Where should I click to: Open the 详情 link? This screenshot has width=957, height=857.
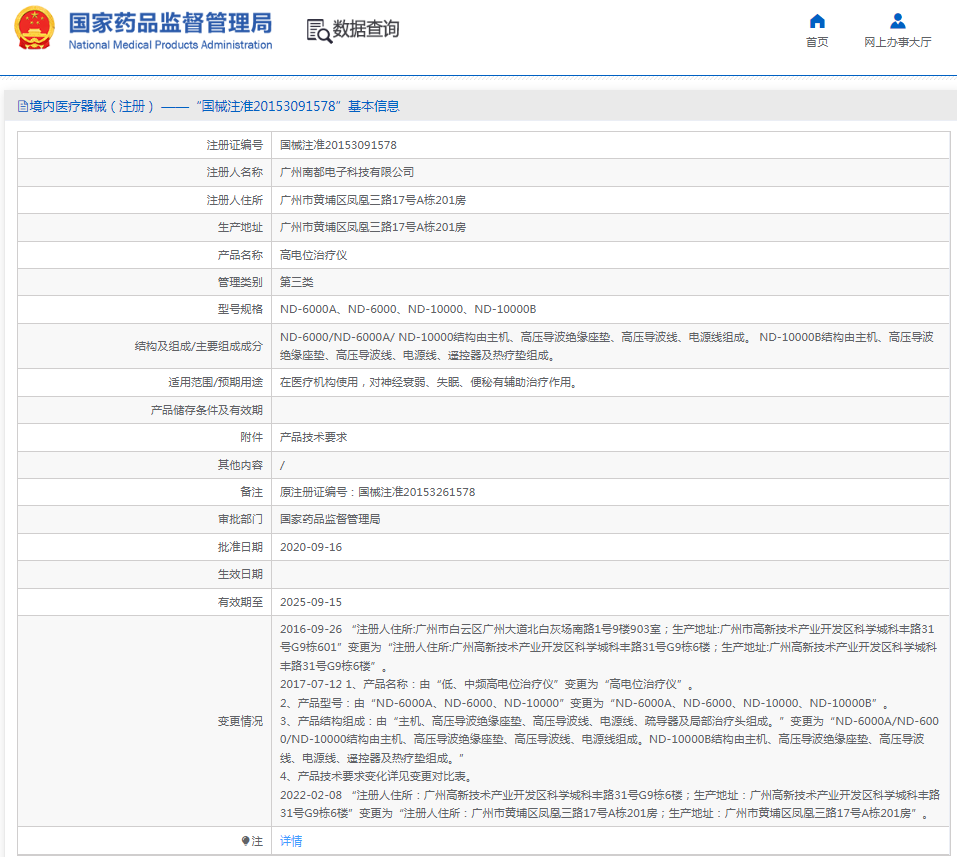291,842
